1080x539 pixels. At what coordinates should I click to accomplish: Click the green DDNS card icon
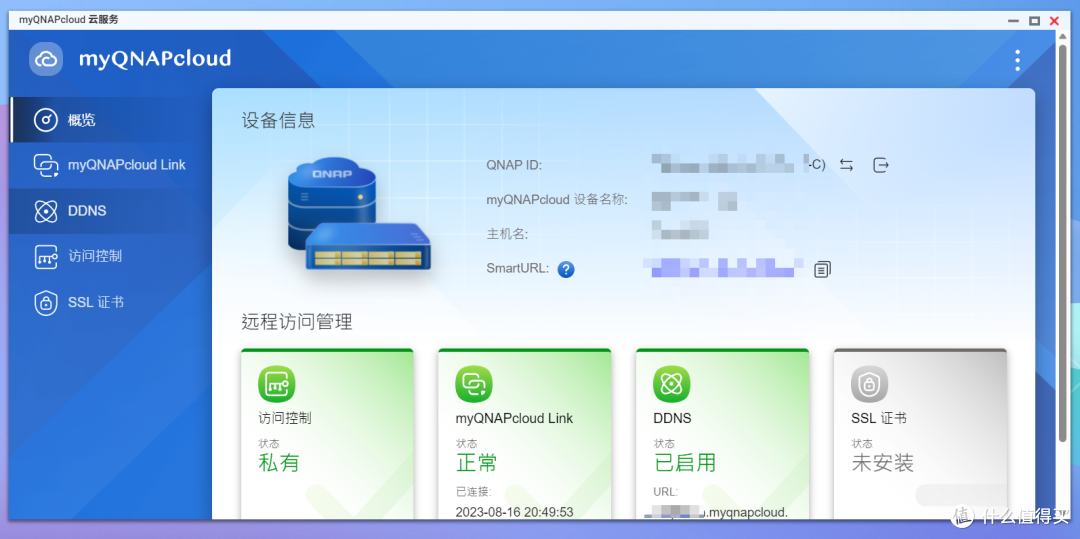tap(672, 384)
